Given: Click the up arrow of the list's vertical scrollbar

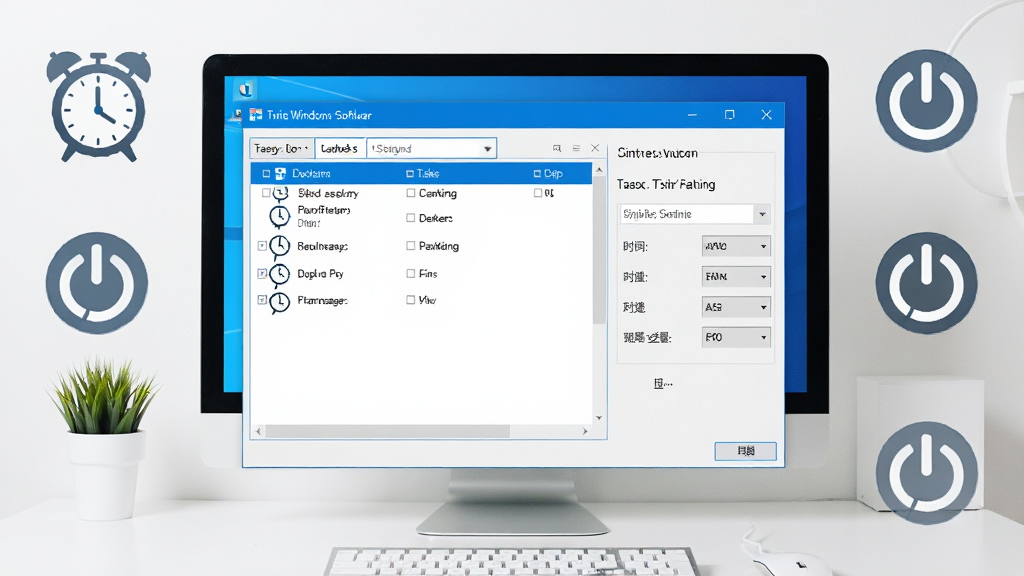Looking at the screenshot, I should pos(600,170).
